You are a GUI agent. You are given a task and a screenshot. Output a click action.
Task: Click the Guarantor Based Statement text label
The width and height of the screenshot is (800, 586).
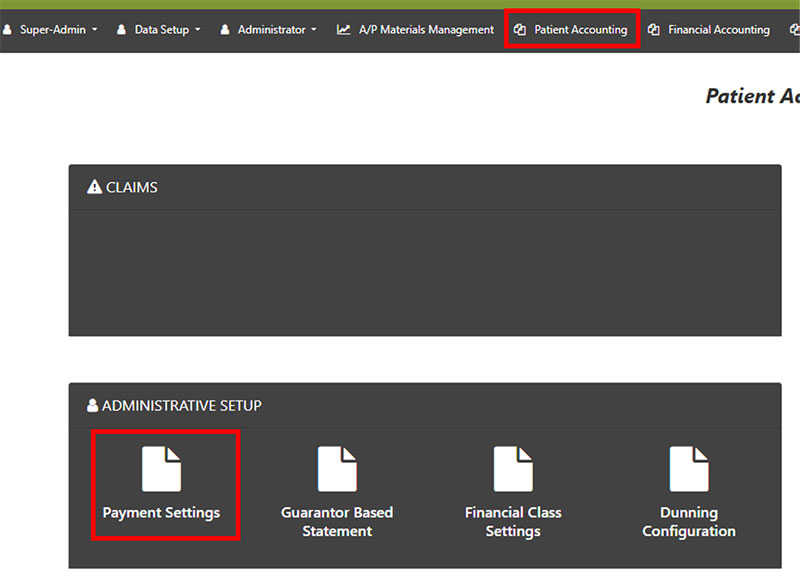(x=337, y=521)
